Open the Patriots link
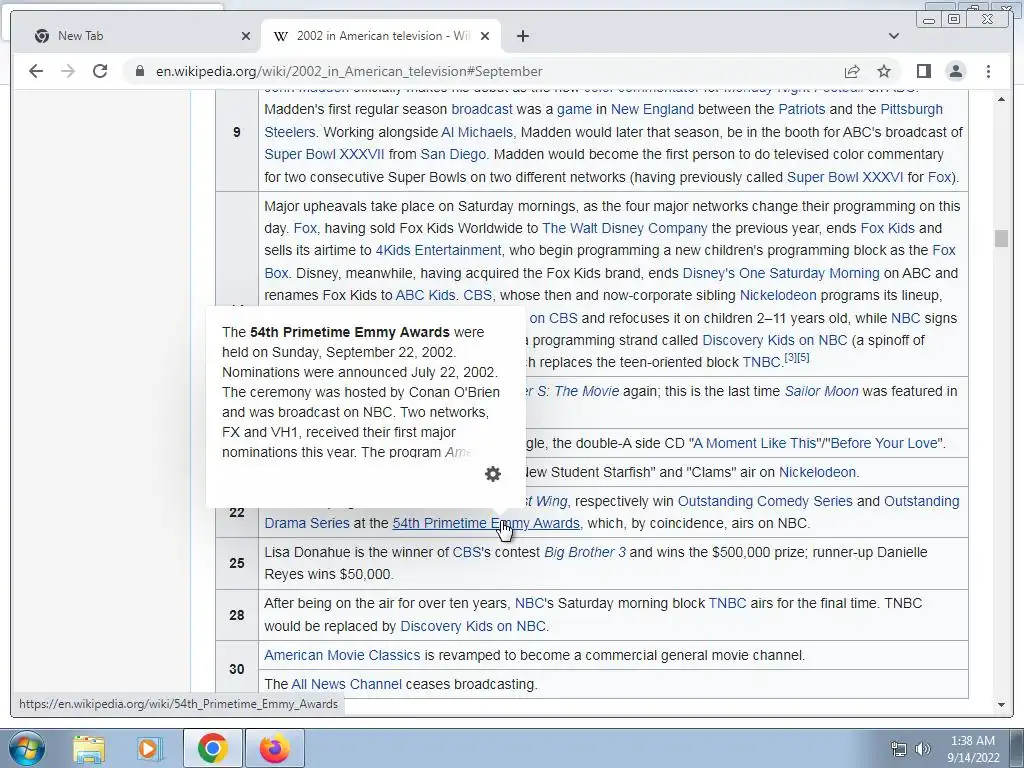 pos(802,109)
